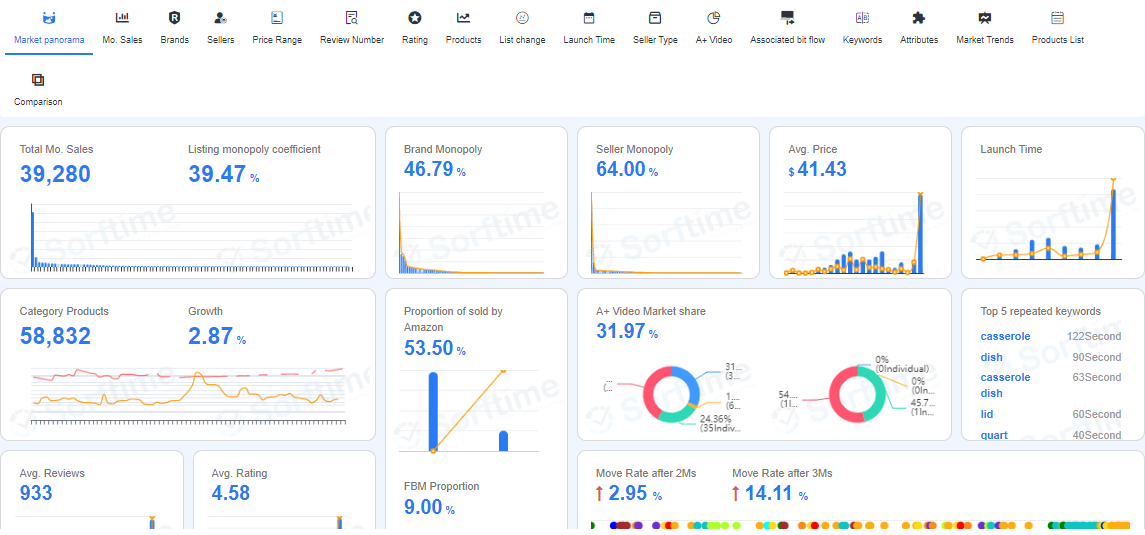1145x535 pixels.
Task: Click the 'lid' repeated keyword link
Action: pyautogui.click(x=987, y=414)
